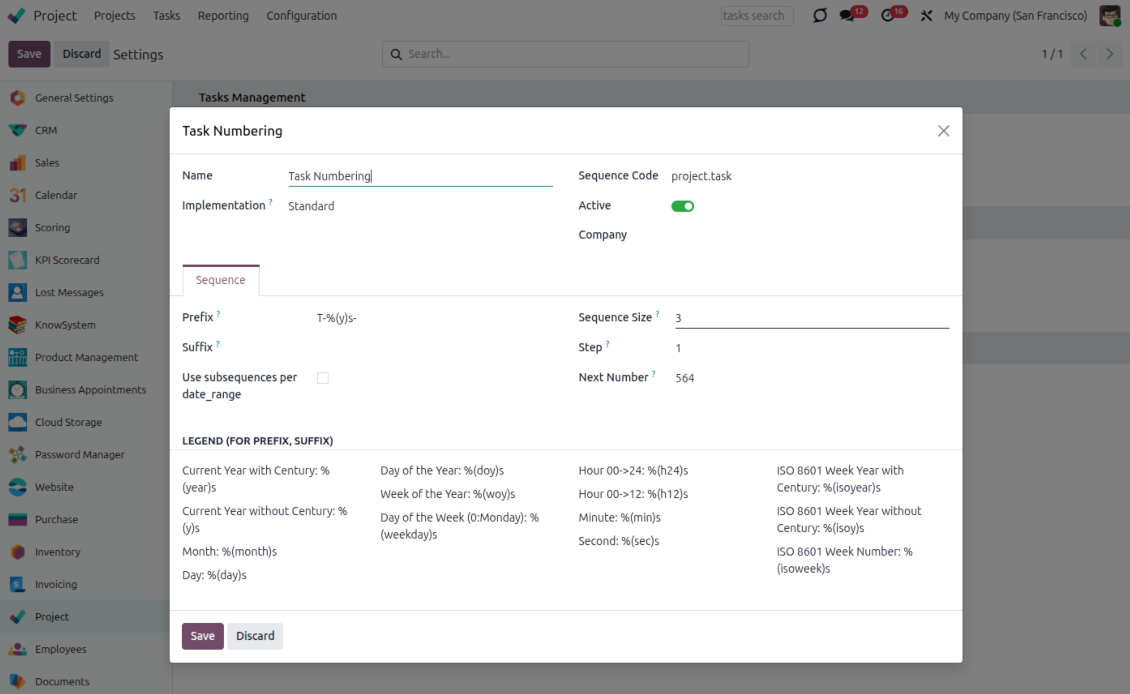Open the activities clock icon
Viewport: 1130px width, 694px height.
click(x=887, y=16)
